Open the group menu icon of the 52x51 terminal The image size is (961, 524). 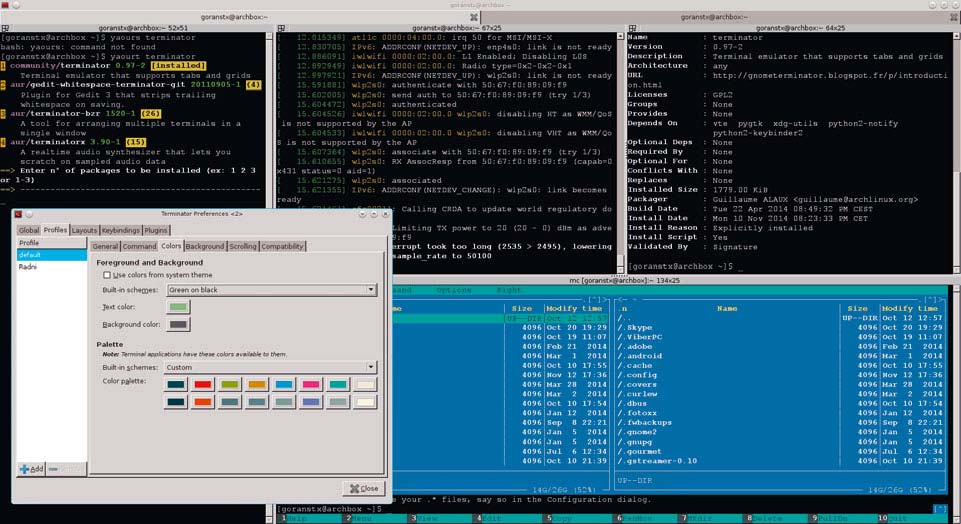tap(5, 28)
